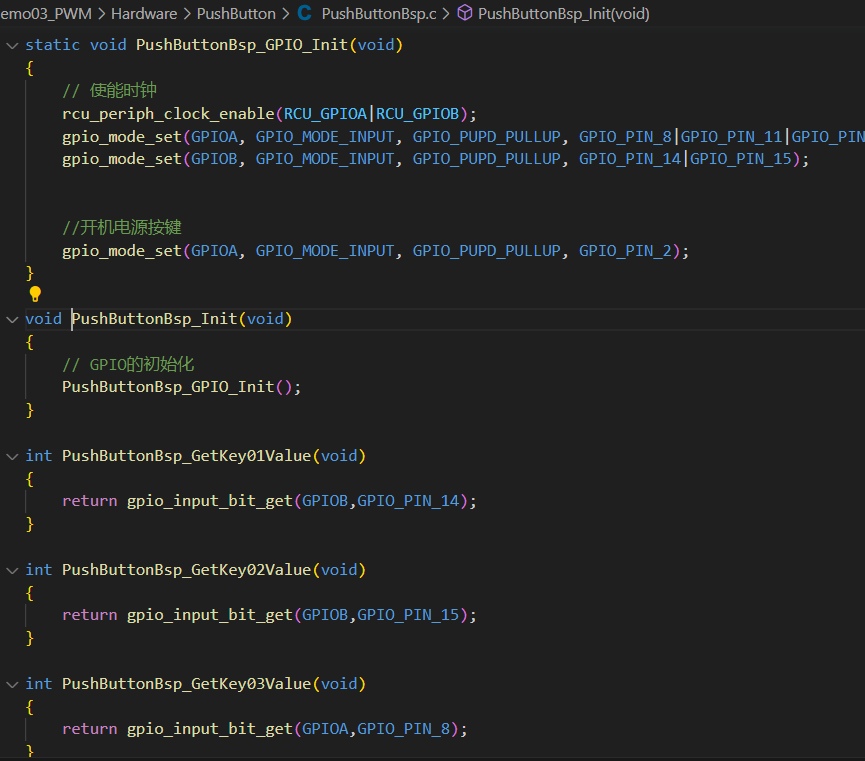Click the function symbol cube icon in breadcrumb
865x761 pixels.
point(464,14)
